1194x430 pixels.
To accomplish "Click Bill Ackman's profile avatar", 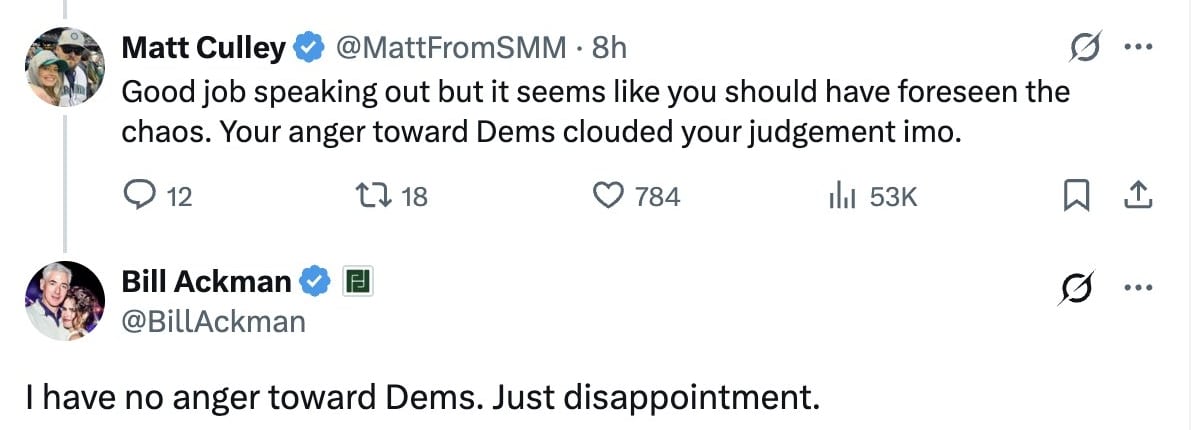I will 65,300.
